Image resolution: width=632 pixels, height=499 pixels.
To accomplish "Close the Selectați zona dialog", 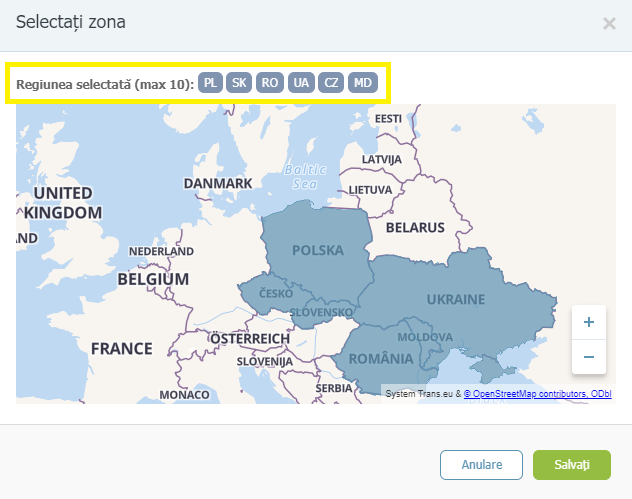I will (609, 23).
